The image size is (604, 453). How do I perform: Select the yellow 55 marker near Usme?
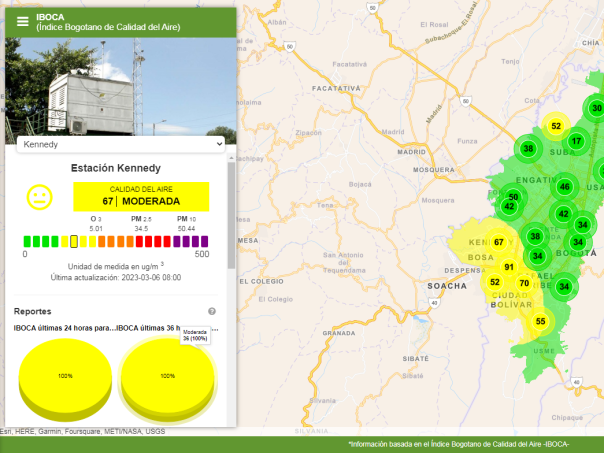coord(541,321)
